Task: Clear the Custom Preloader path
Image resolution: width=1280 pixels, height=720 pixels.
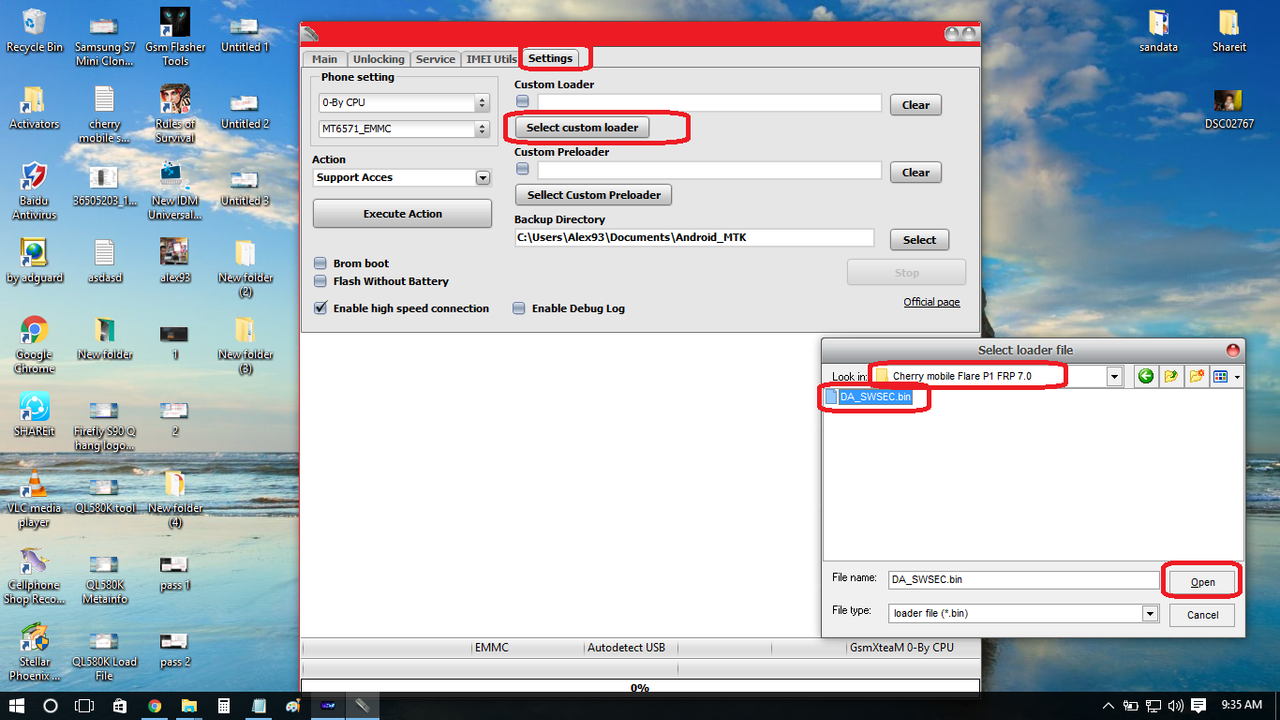Action: (916, 172)
